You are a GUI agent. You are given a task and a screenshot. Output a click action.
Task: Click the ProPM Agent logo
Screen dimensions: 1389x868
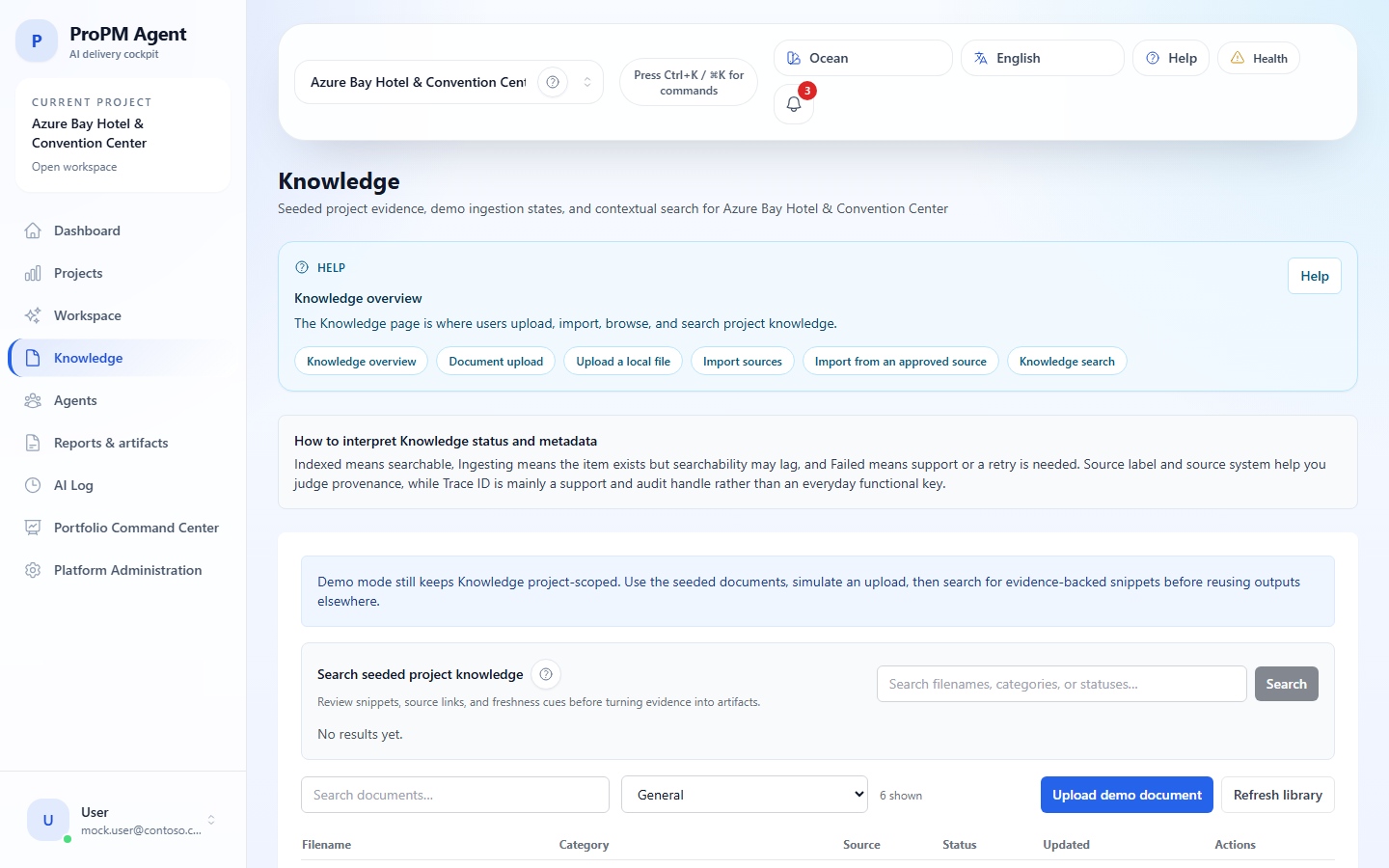click(x=36, y=41)
